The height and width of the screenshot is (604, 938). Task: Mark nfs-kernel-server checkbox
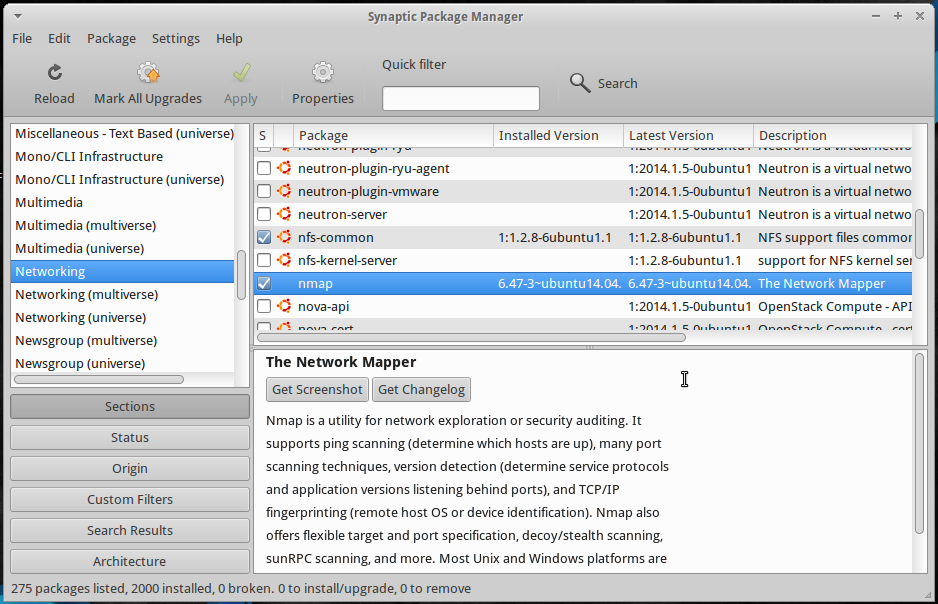[264, 260]
